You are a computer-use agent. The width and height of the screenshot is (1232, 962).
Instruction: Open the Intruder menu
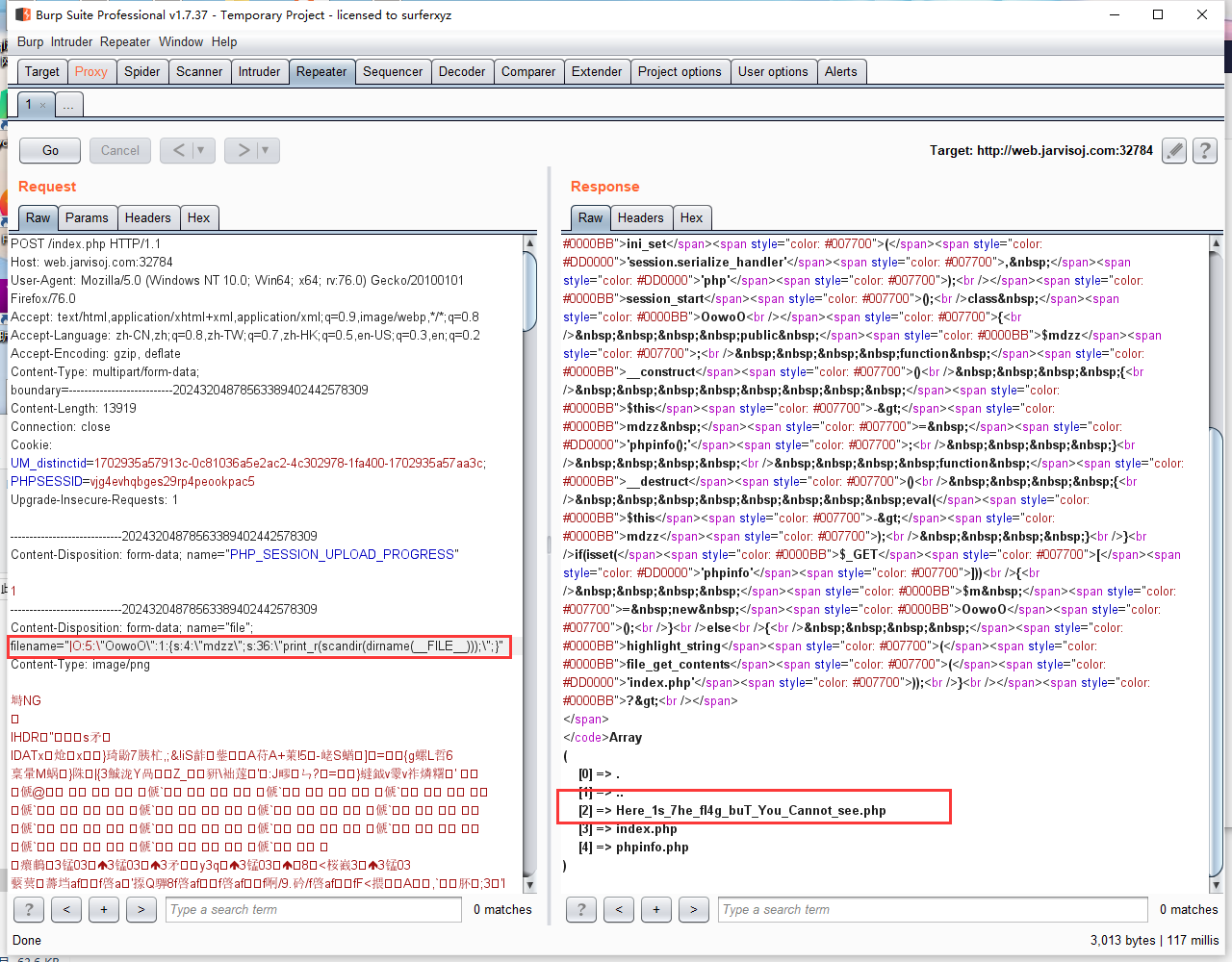tap(71, 41)
